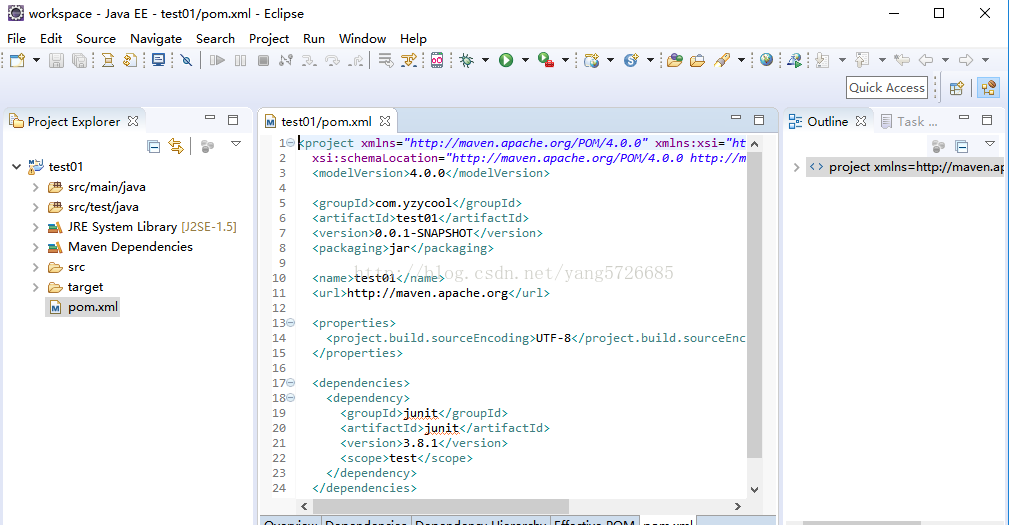Click the Disconnect toolbar icon
Screen dimensions: 1009x525
(x=286, y=60)
